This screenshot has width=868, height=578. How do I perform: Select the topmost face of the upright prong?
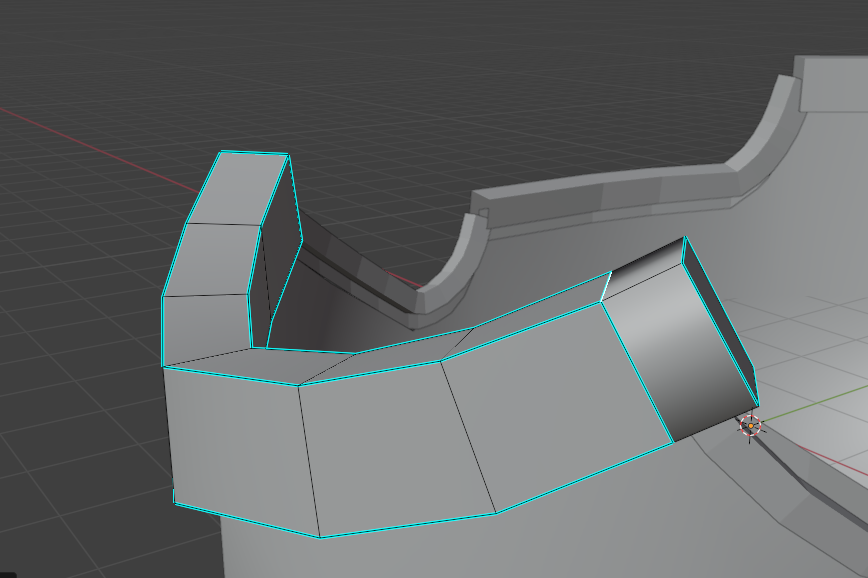point(239,188)
